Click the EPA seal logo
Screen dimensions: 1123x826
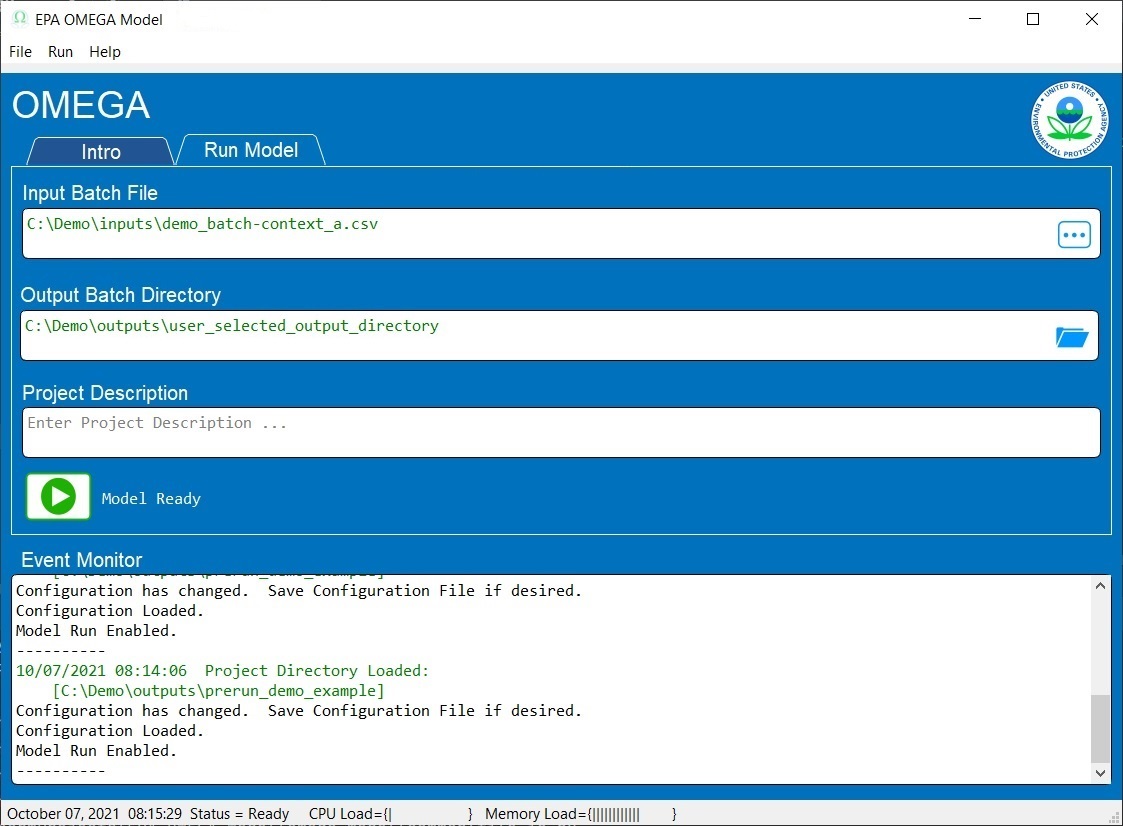coord(1069,120)
